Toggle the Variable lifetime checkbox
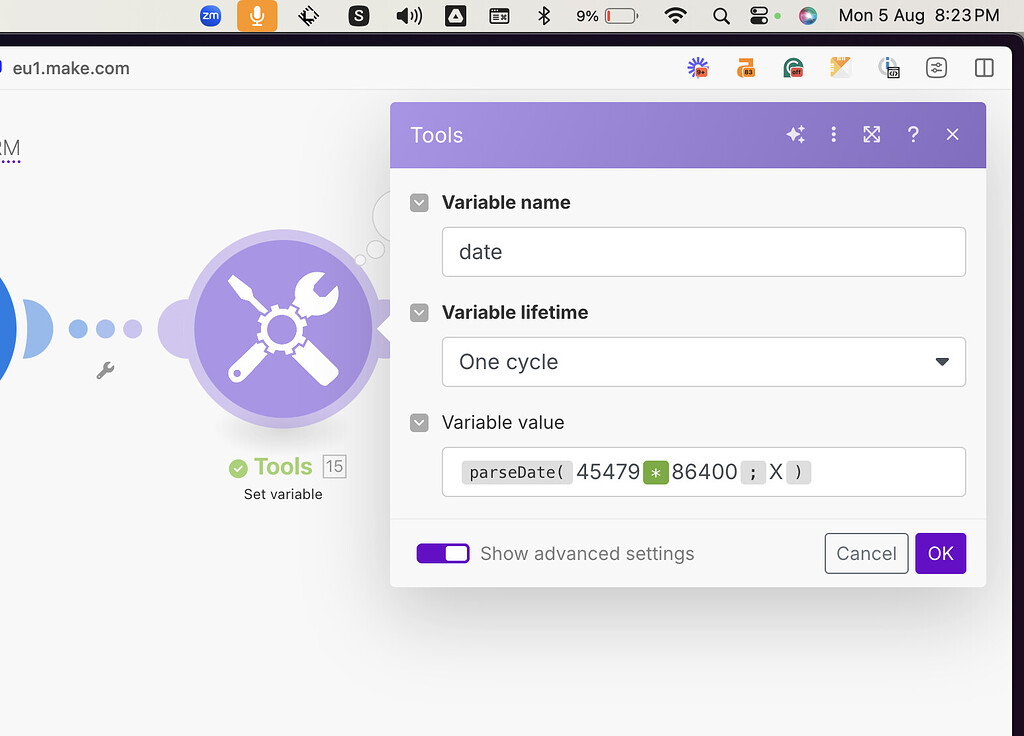Image resolution: width=1024 pixels, height=736 pixels. tap(419, 312)
